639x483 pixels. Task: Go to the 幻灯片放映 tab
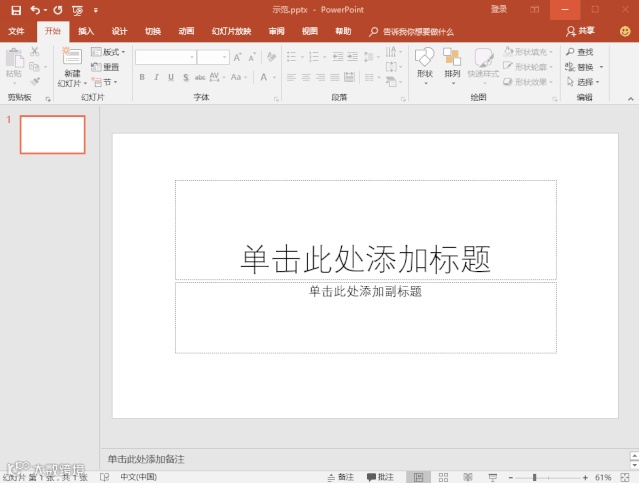(231, 31)
